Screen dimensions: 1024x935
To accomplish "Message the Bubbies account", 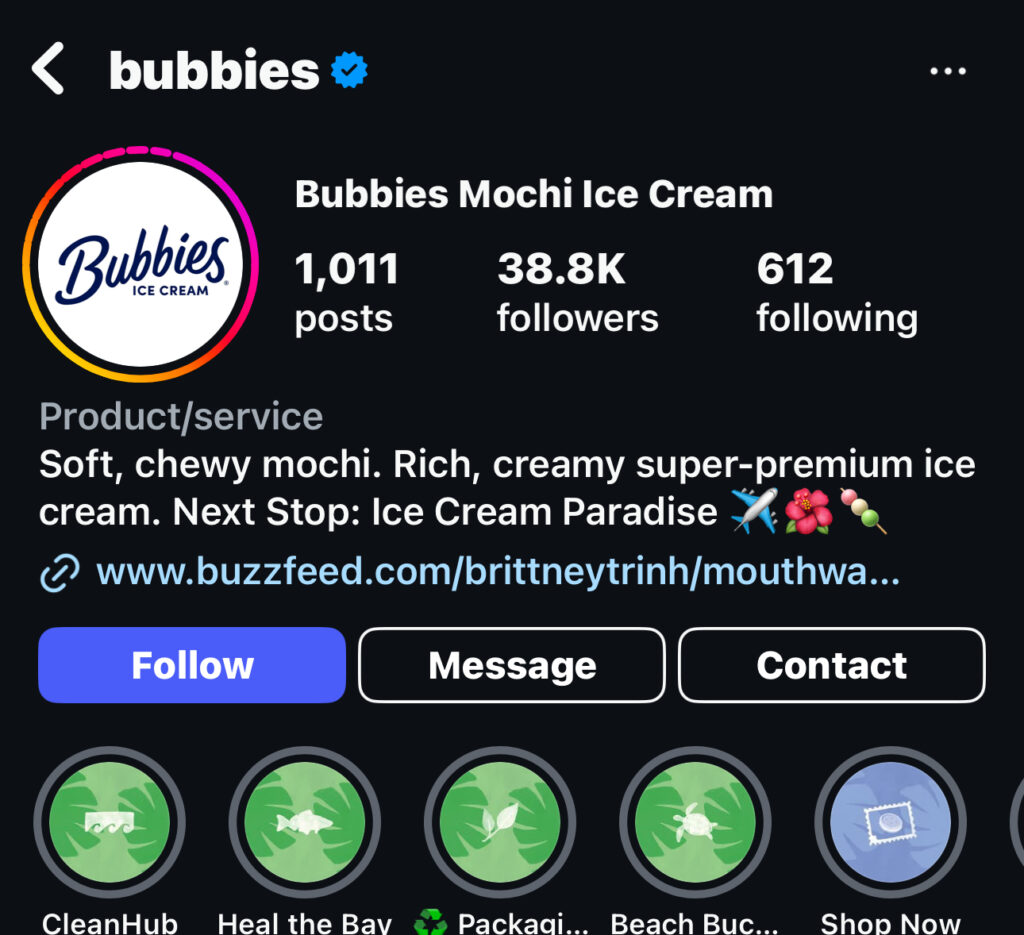I will coord(512,665).
